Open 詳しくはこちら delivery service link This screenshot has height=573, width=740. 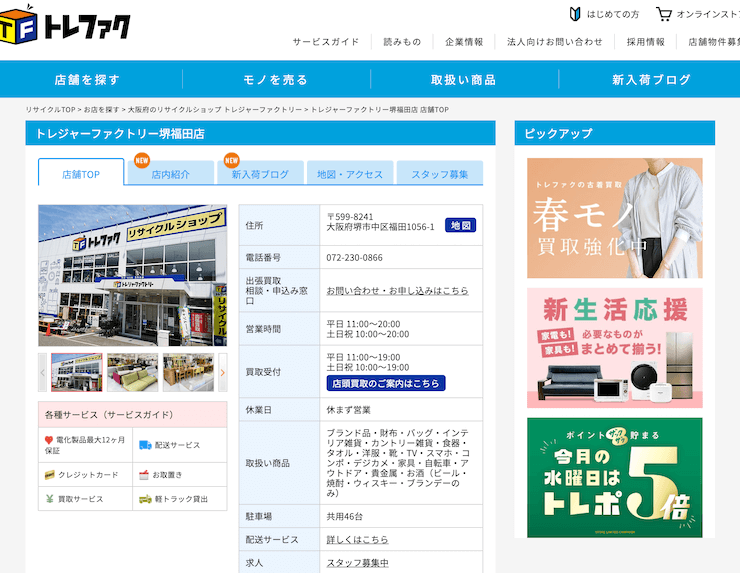click(x=357, y=539)
